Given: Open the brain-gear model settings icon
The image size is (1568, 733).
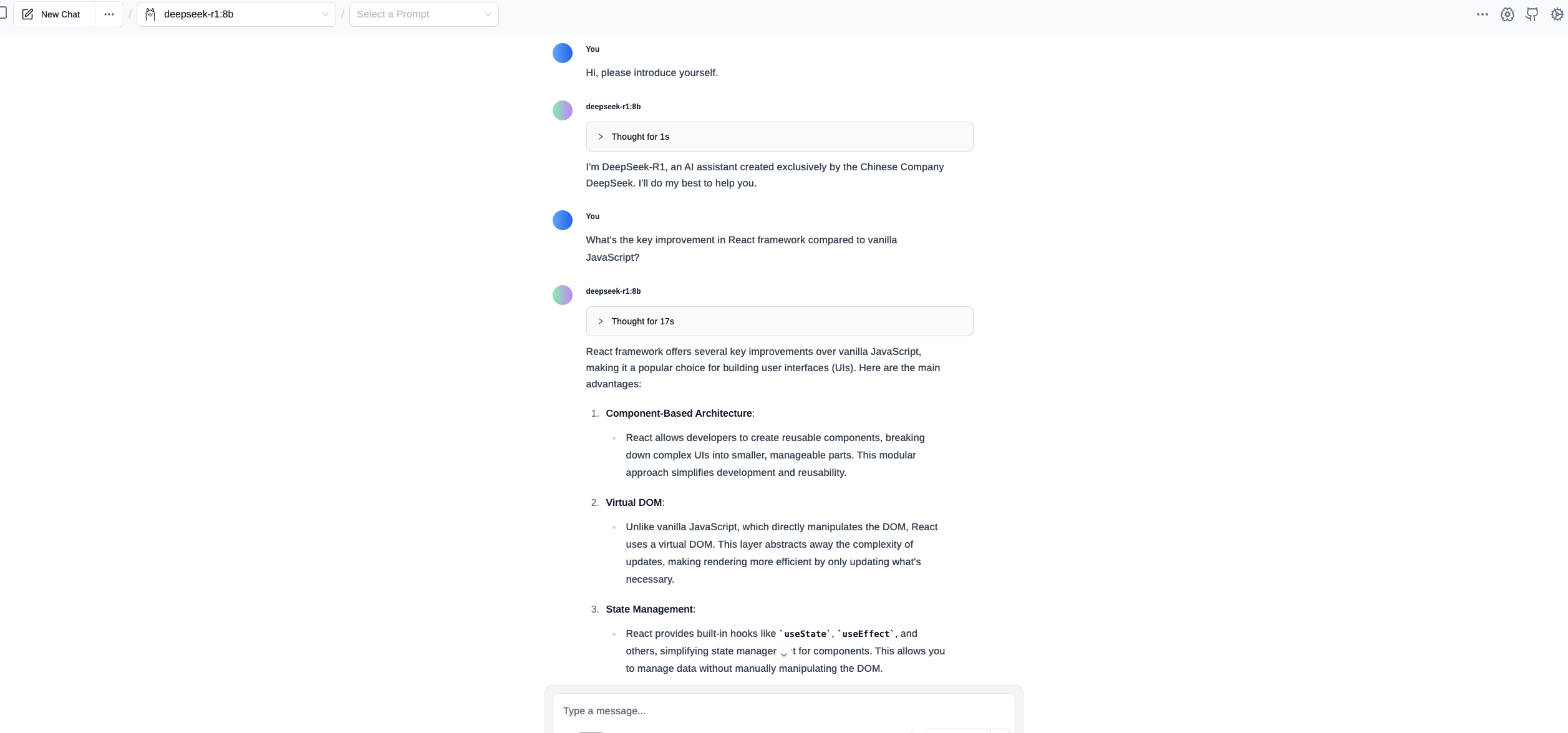Looking at the screenshot, I should click(x=1508, y=14).
